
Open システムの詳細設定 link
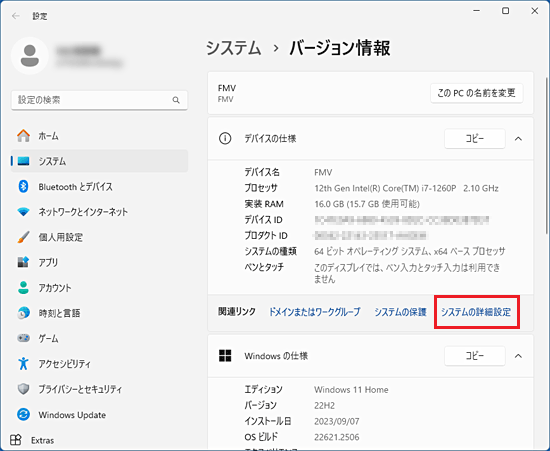pos(476,312)
